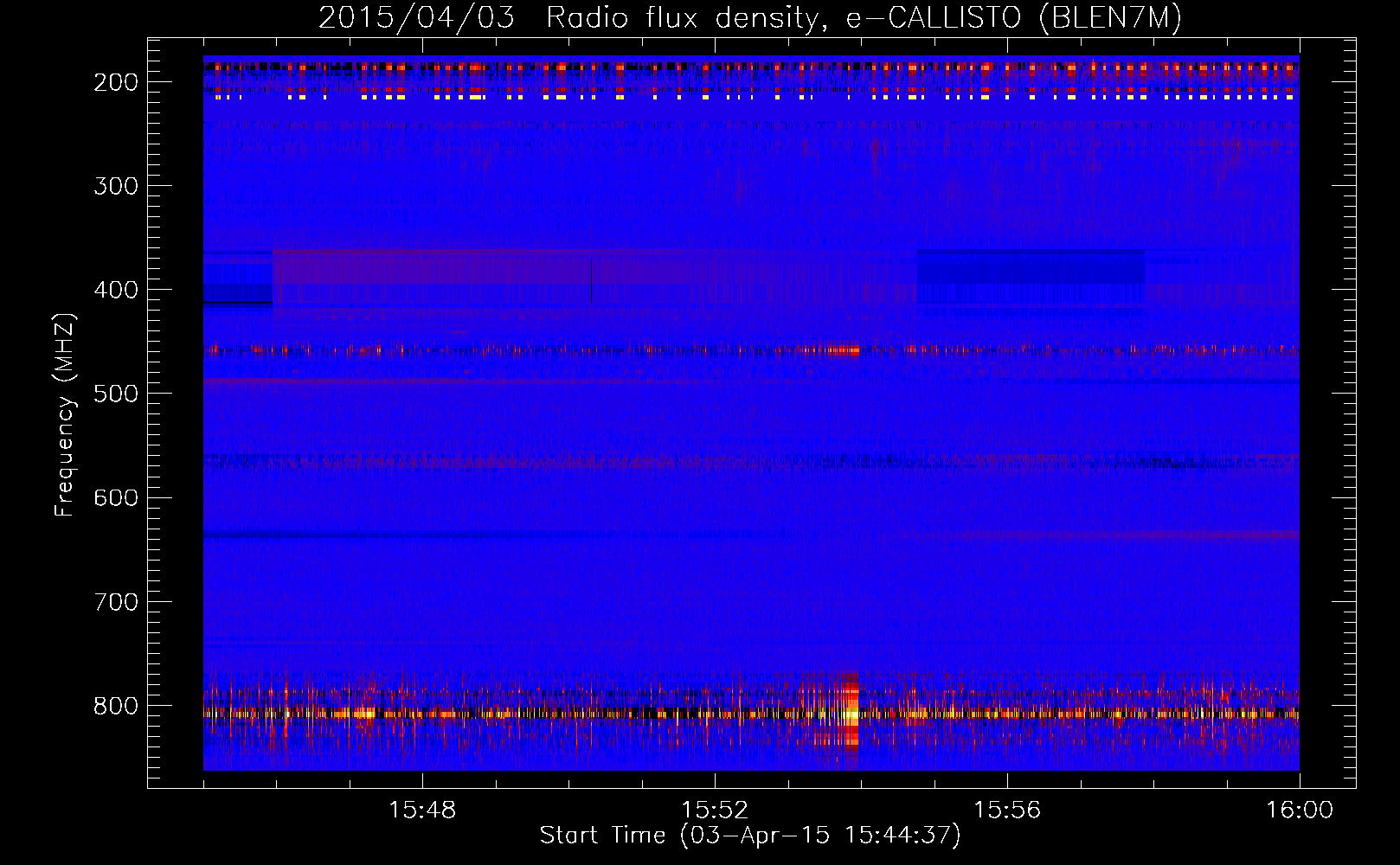Viewport: 1400px width, 865px height.
Task: Click the 400 frequency tick label
Action: tap(116, 290)
